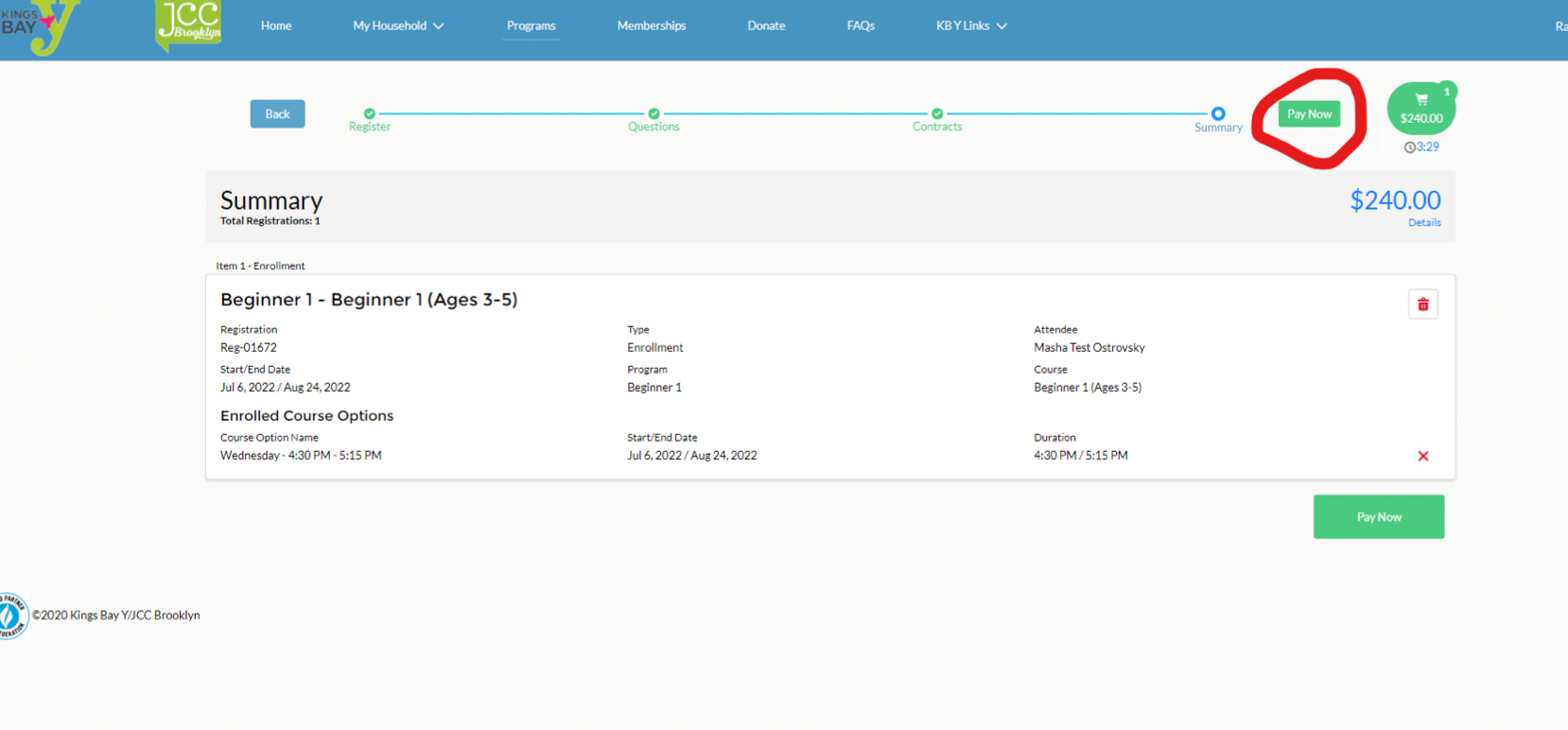Click the Course value 'Beginner 1 (Ages 3-5)'
Image resolution: width=1568 pixels, height=730 pixels.
pos(1088,388)
